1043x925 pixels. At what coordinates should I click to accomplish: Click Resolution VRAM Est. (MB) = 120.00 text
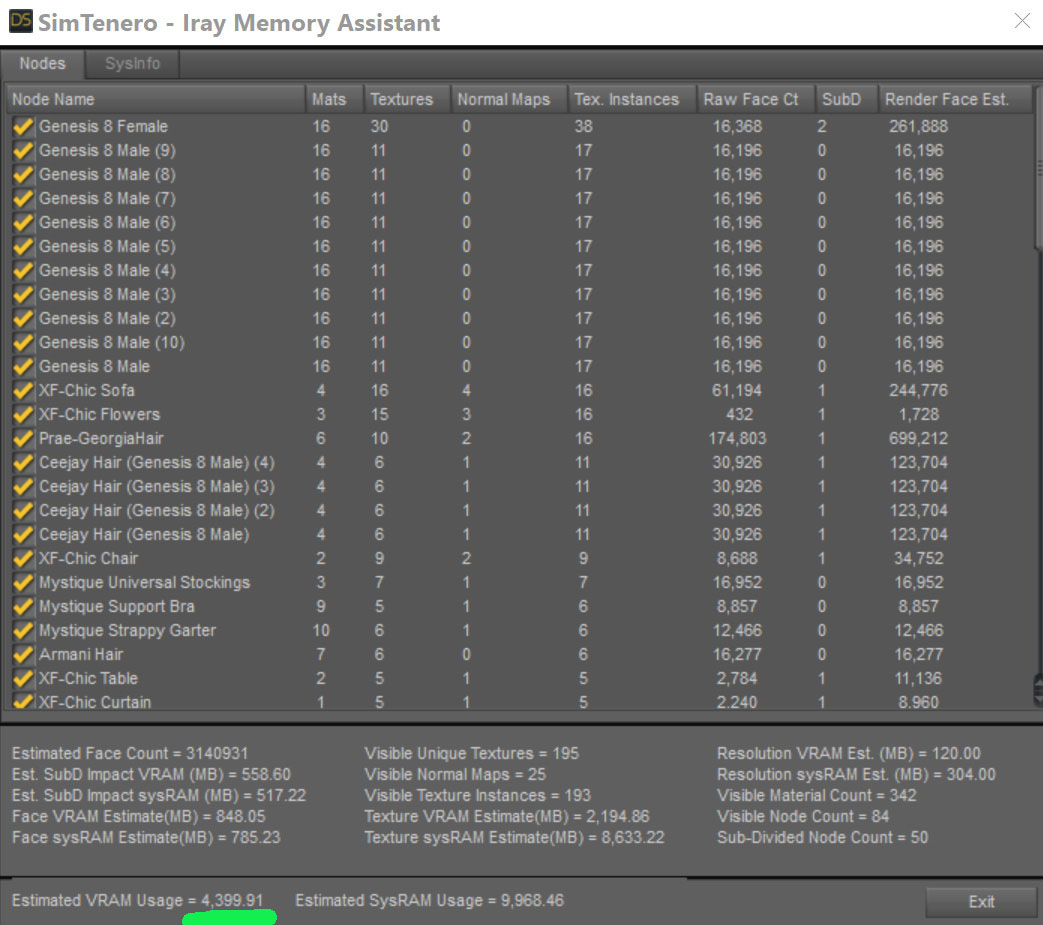(849, 753)
